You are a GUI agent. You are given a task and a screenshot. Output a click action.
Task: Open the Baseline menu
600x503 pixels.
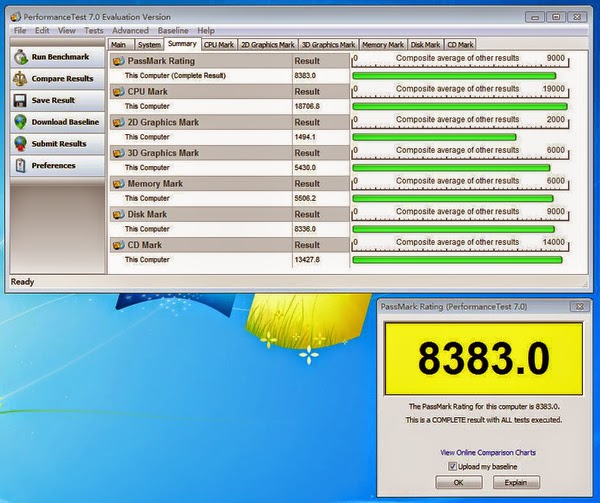173,31
